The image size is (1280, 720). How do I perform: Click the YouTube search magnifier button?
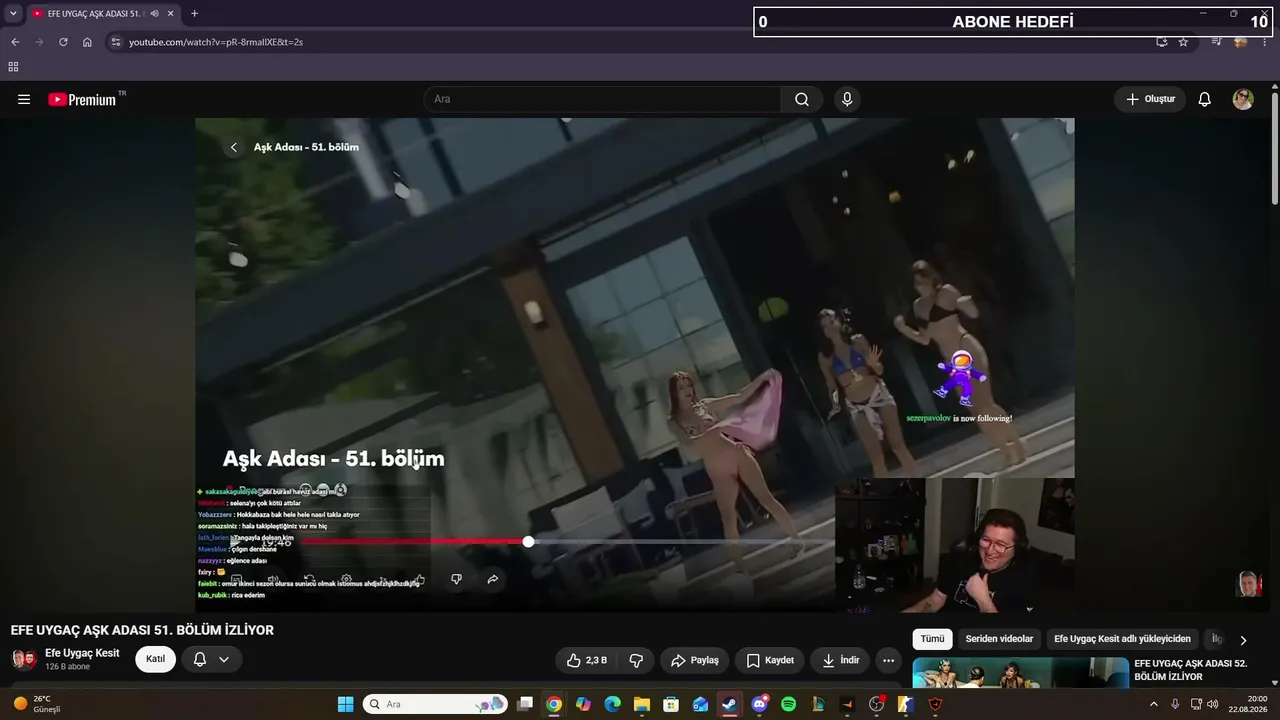[802, 99]
